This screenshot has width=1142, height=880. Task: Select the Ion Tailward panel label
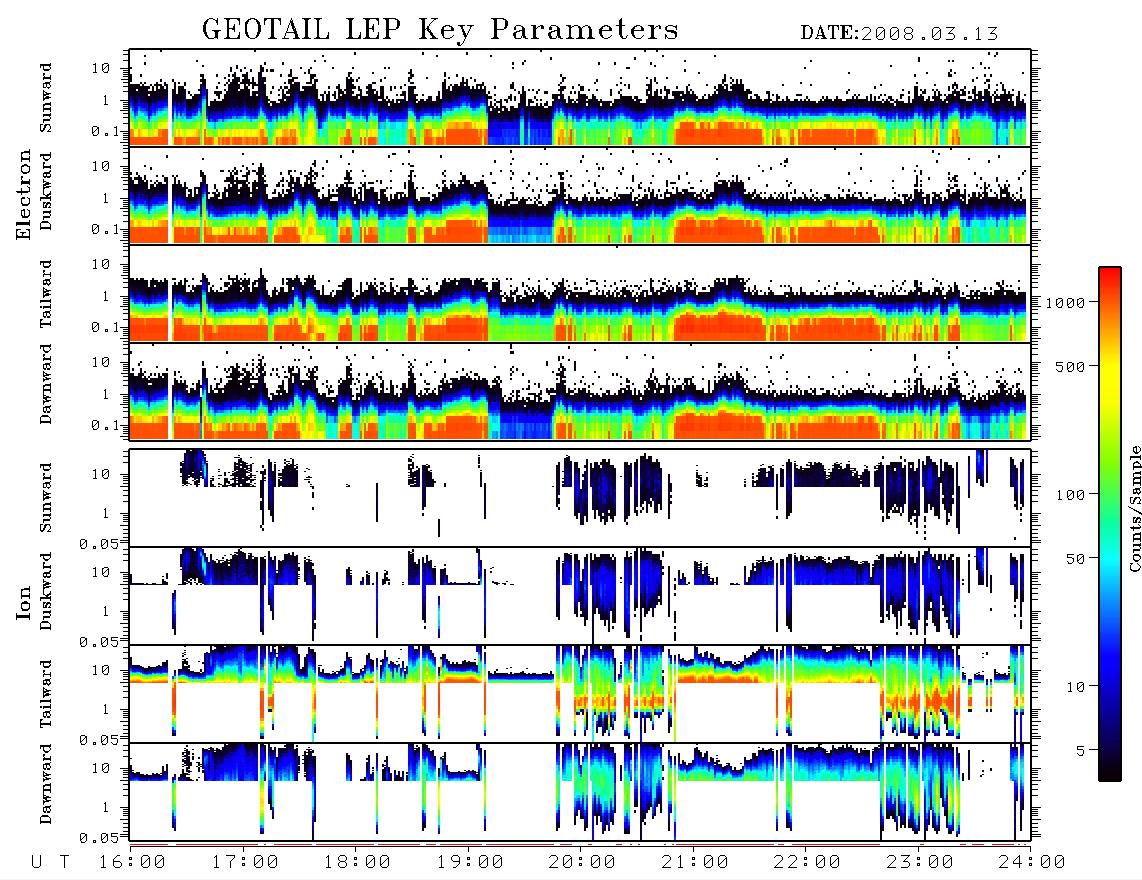46,694
